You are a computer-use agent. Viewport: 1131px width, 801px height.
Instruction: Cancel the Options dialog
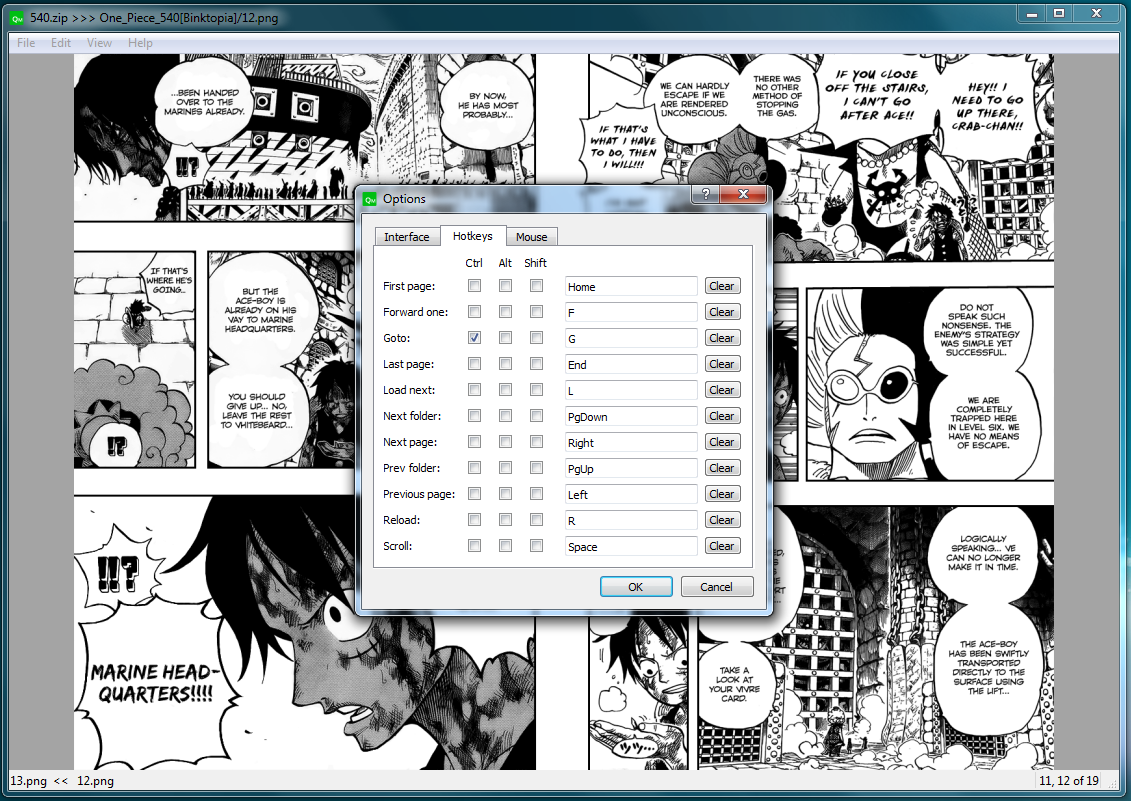716,587
